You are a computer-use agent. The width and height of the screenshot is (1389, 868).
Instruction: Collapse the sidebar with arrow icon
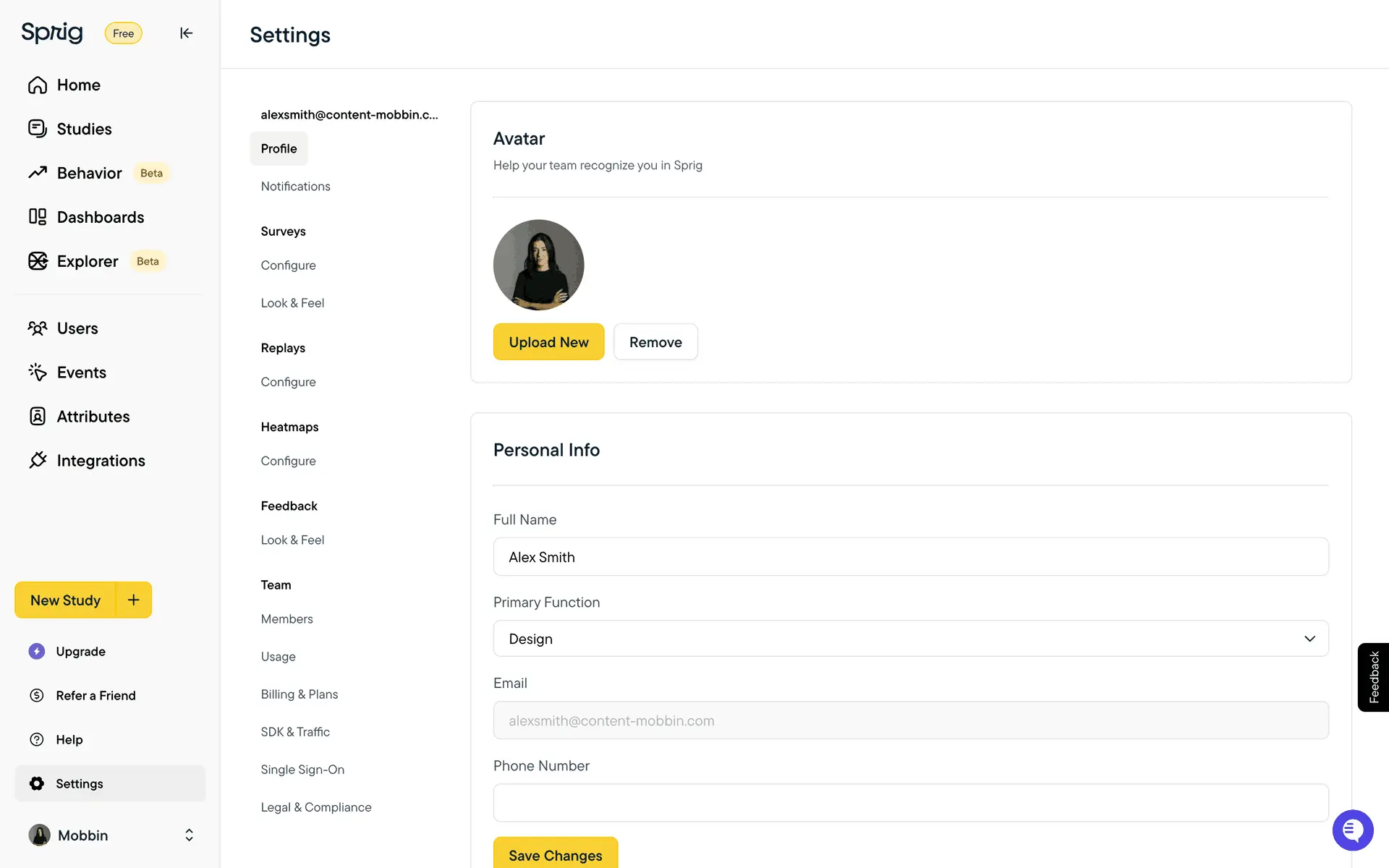(186, 33)
